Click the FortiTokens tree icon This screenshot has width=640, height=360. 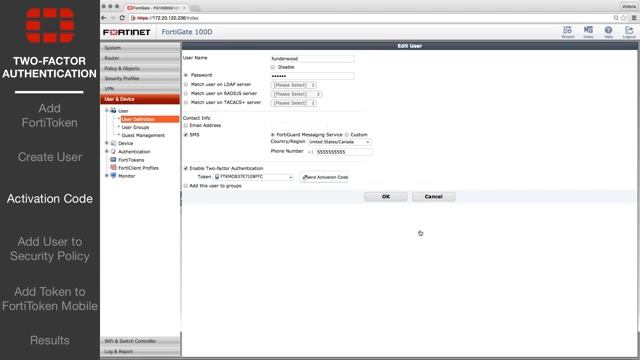tap(113, 160)
